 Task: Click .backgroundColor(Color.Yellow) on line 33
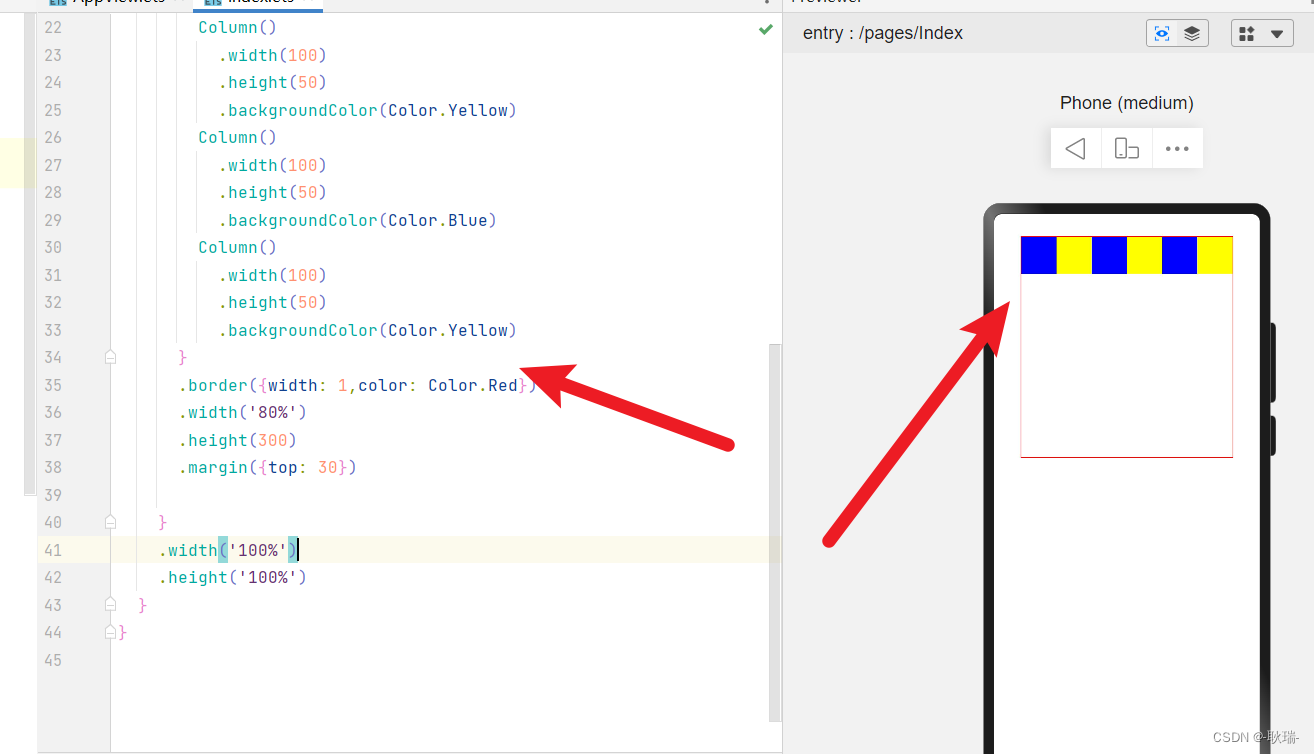368,330
